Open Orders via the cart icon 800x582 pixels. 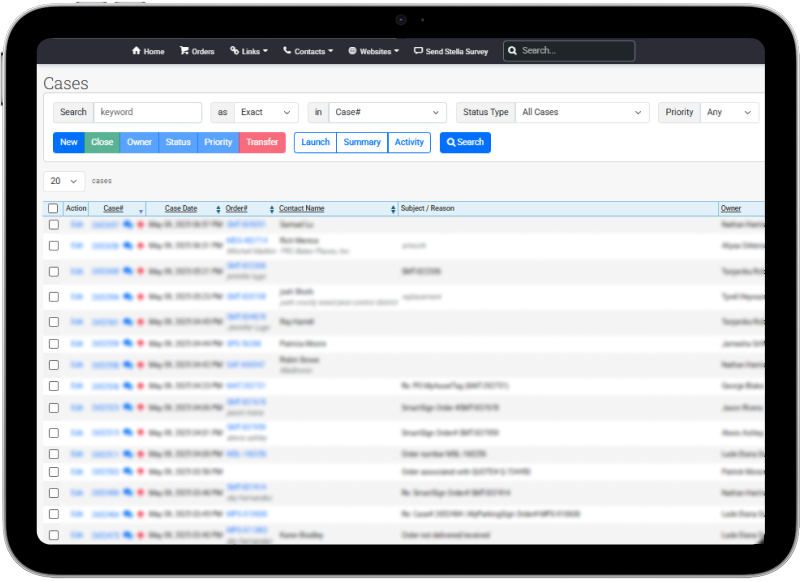(184, 51)
